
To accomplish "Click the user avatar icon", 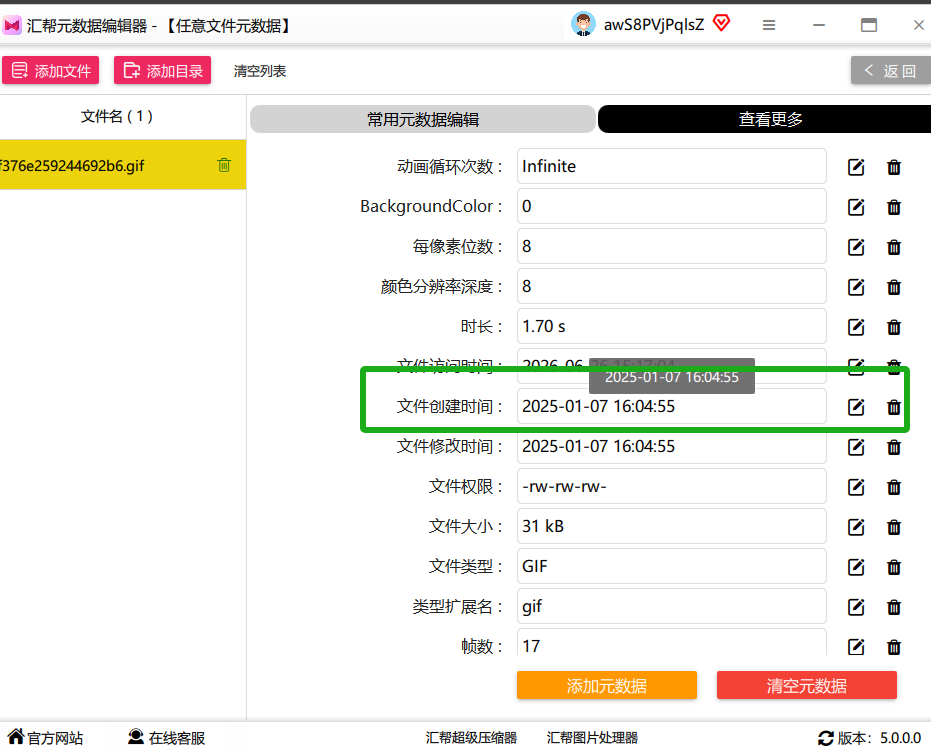I will click(583, 24).
